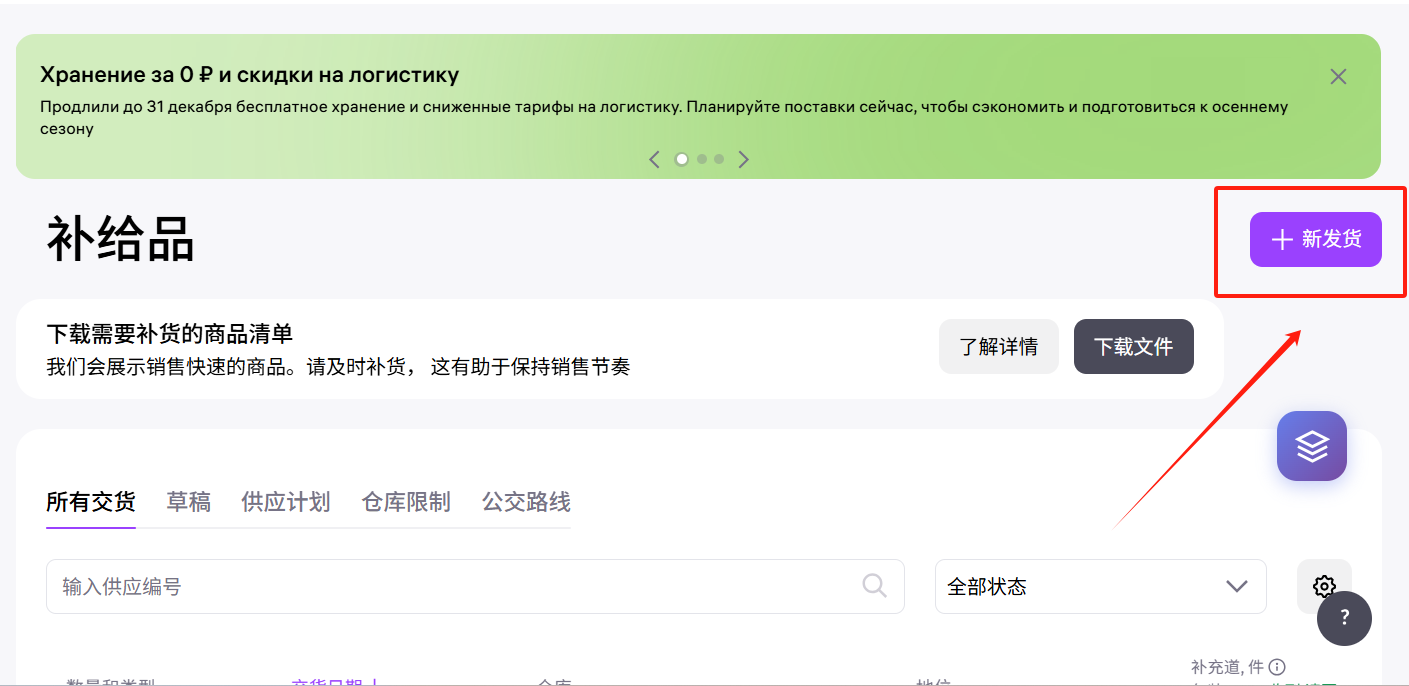
Task: Expand the 全部状态 status dropdown
Action: (x=1100, y=587)
